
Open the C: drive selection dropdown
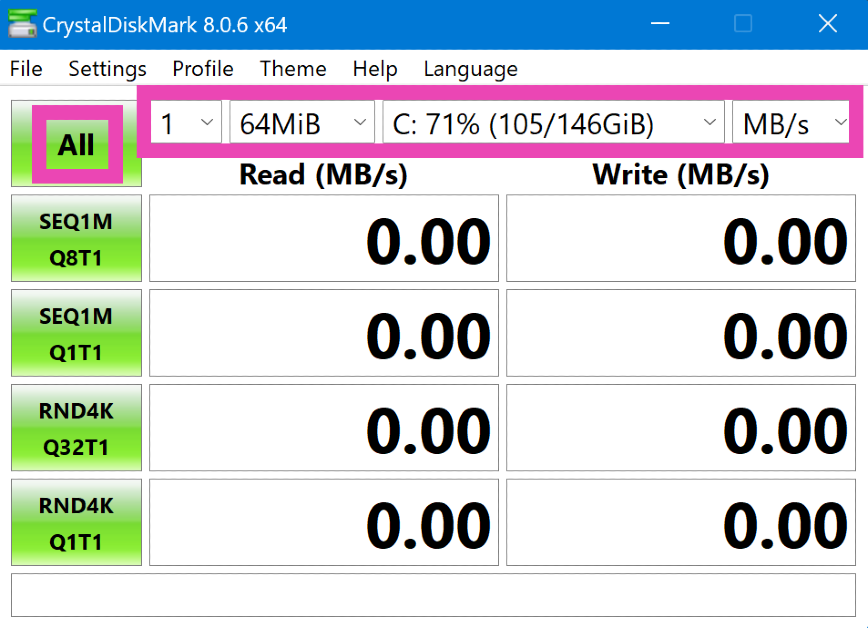[553, 124]
